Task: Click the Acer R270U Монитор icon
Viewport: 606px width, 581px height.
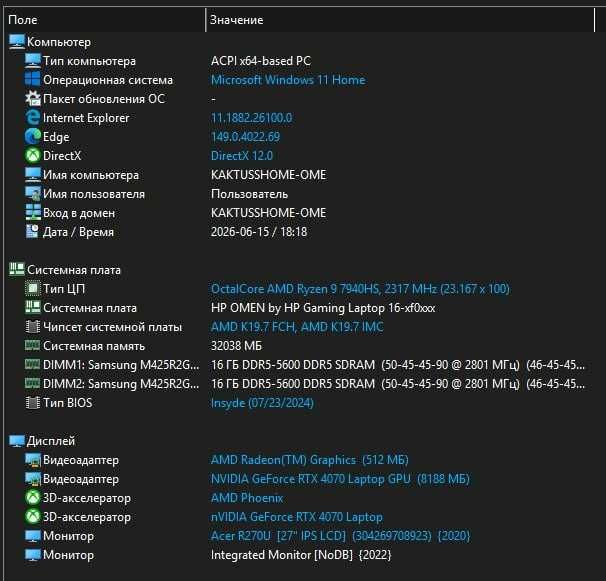Action: pos(33,536)
